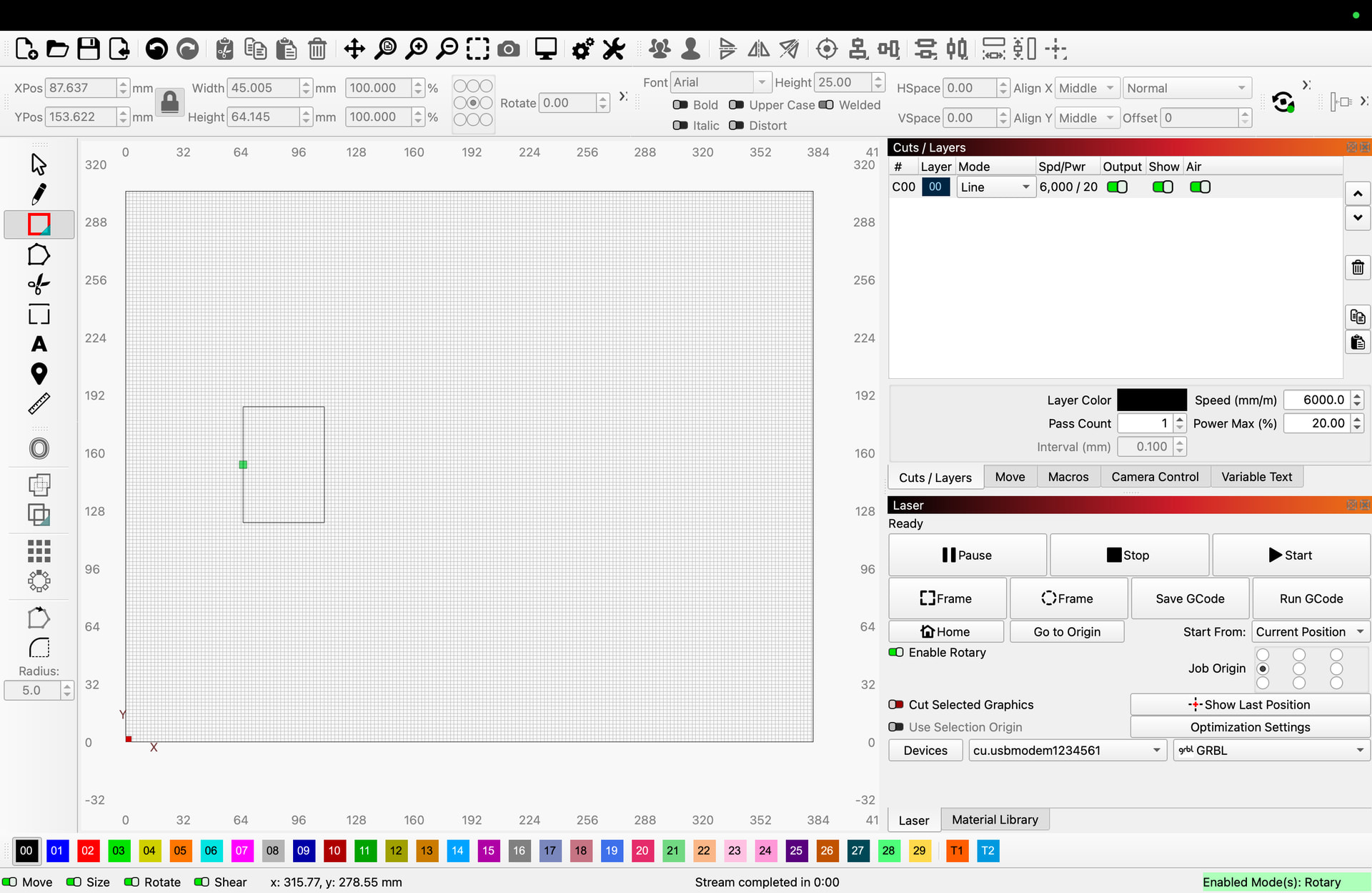Click the Position Laser marker tool
The width and height of the screenshot is (1372, 893).
coord(39,374)
